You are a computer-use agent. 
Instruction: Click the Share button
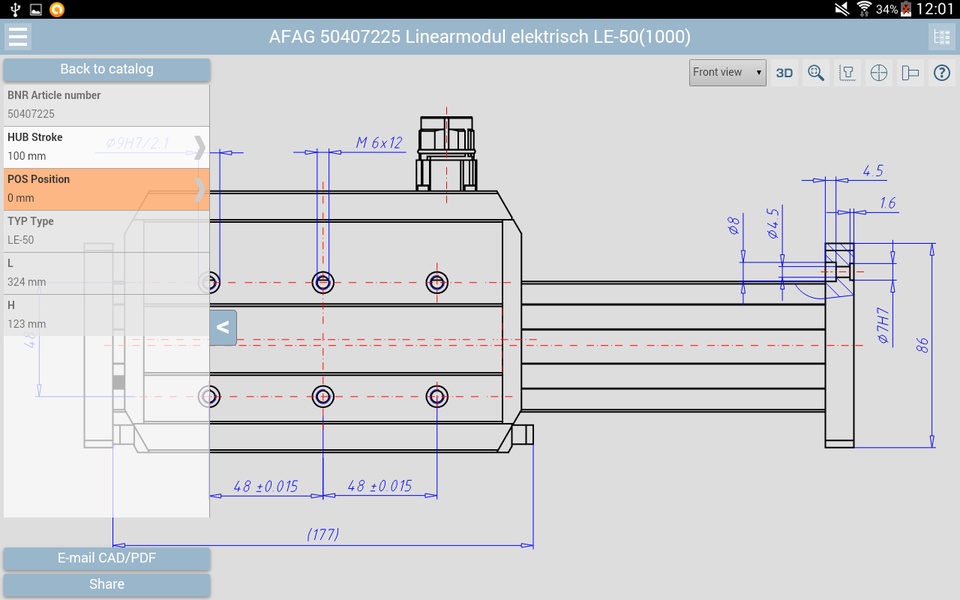(x=107, y=585)
